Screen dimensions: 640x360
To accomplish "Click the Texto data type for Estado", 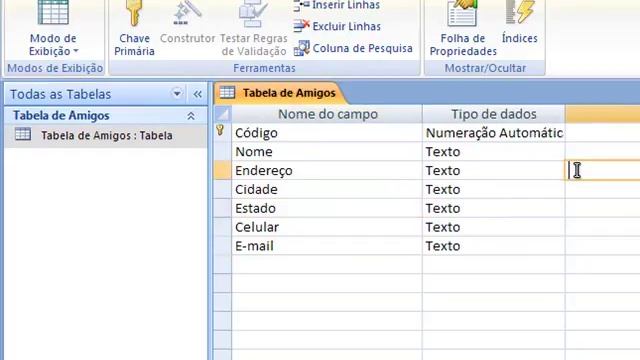I will pos(494,208).
